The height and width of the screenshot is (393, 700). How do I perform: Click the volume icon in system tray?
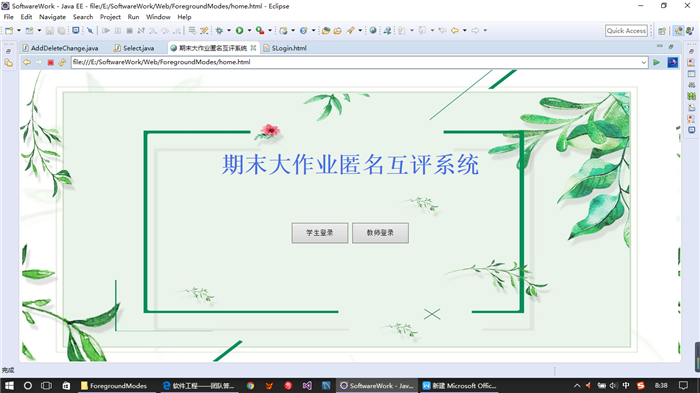click(x=614, y=385)
